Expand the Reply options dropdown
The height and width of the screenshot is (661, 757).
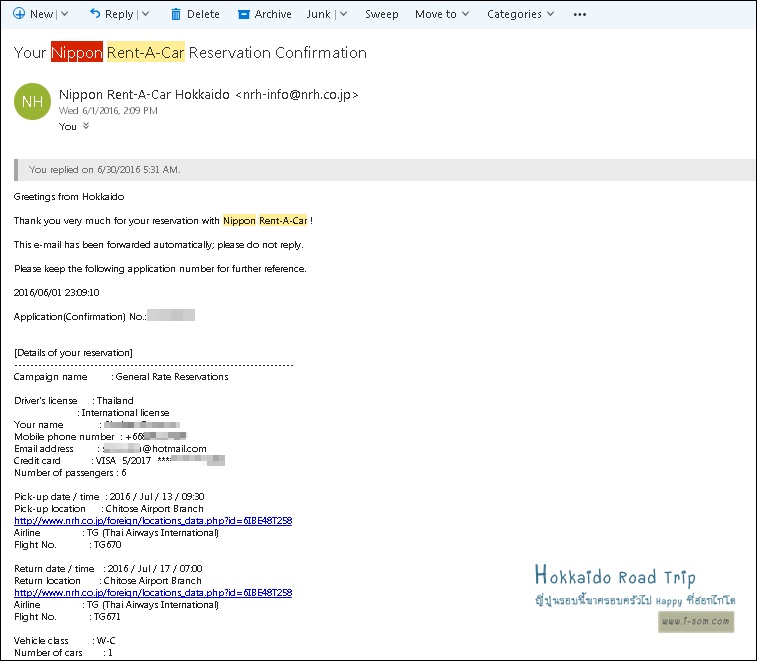[x=145, y=14]
